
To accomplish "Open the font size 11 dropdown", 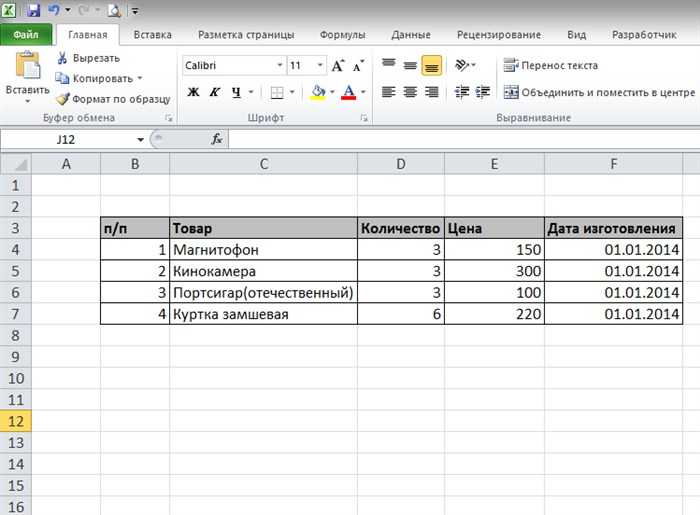I will (320, 66).
